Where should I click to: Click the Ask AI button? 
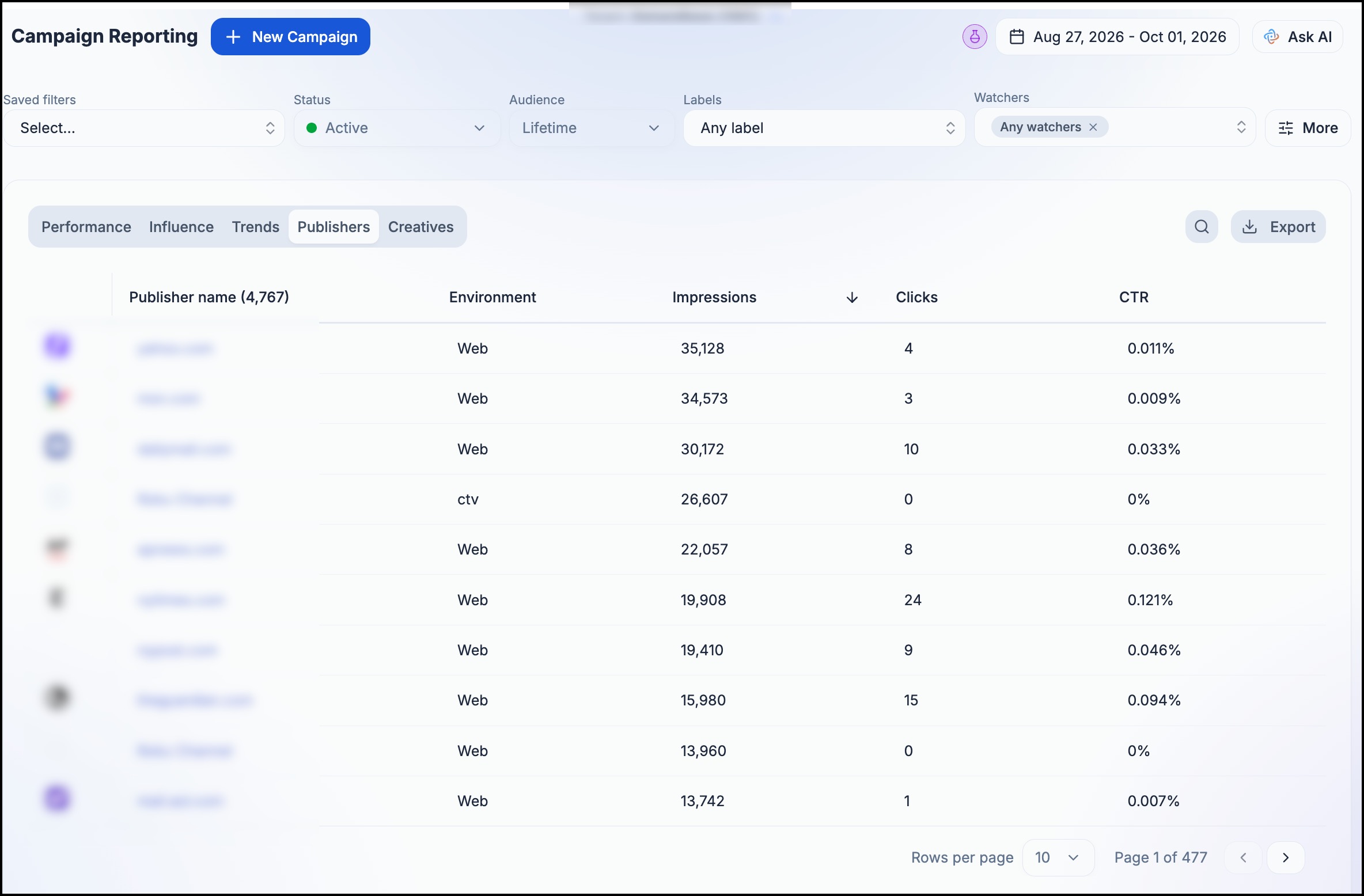pos(1297,37)
